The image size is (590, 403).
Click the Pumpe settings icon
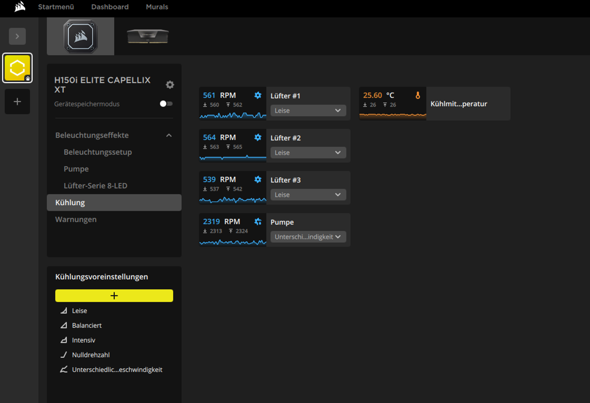tap(258, 222)
